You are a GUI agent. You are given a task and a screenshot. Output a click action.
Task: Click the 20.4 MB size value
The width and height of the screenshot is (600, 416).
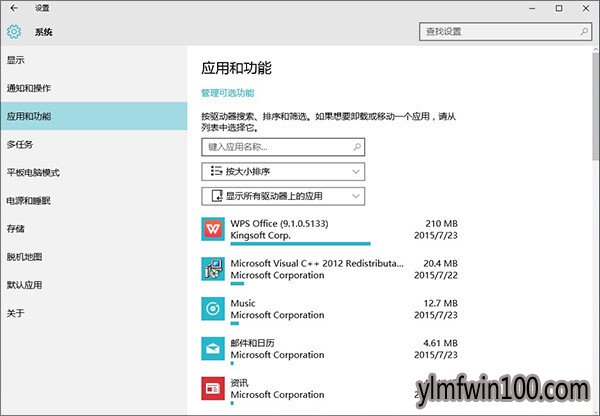point(440,263)
